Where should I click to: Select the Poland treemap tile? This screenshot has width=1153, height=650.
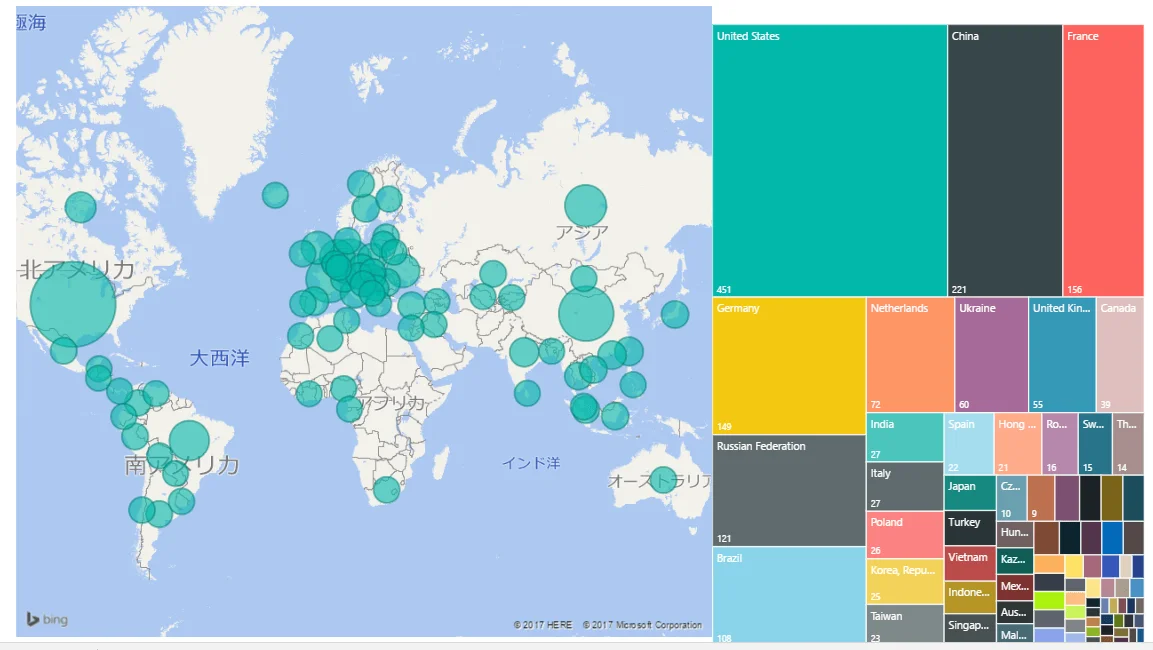coord(904,535)
